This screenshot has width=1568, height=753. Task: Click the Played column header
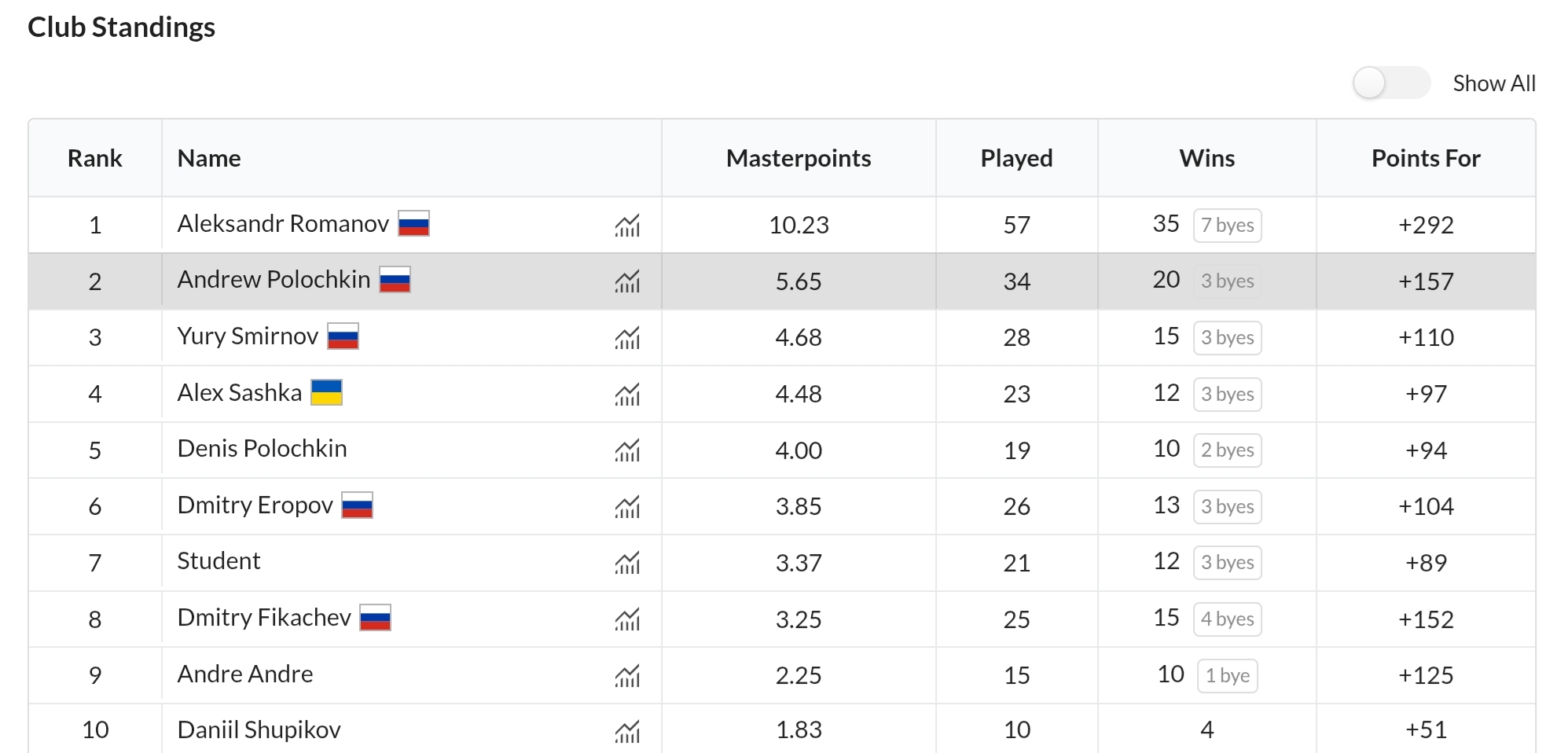click(x=1015, y=159)
